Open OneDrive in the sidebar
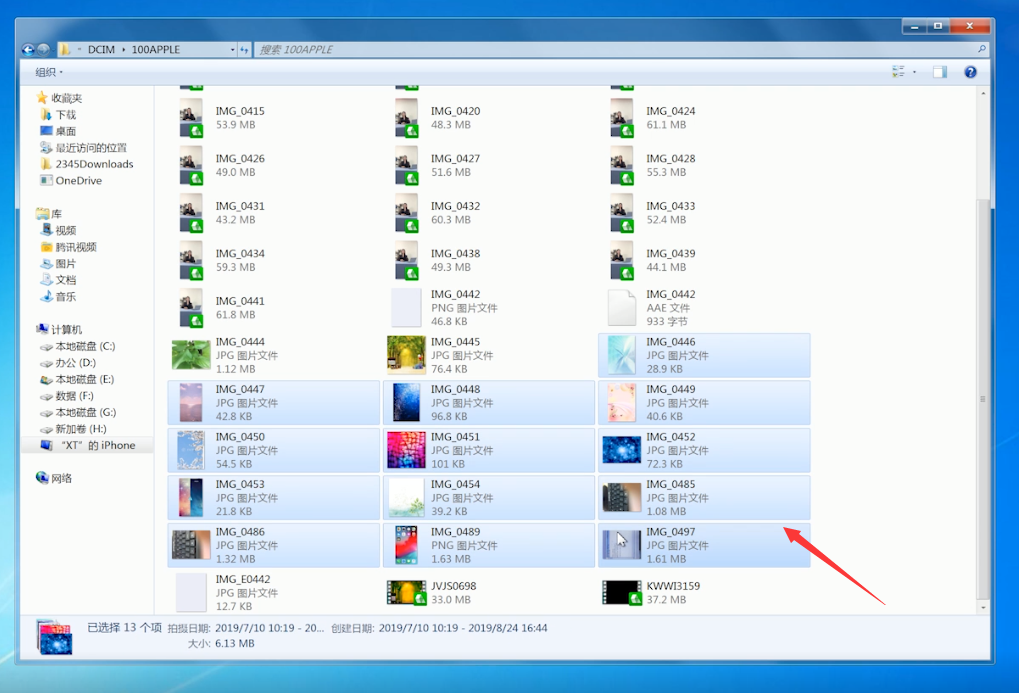 (71, 180)
